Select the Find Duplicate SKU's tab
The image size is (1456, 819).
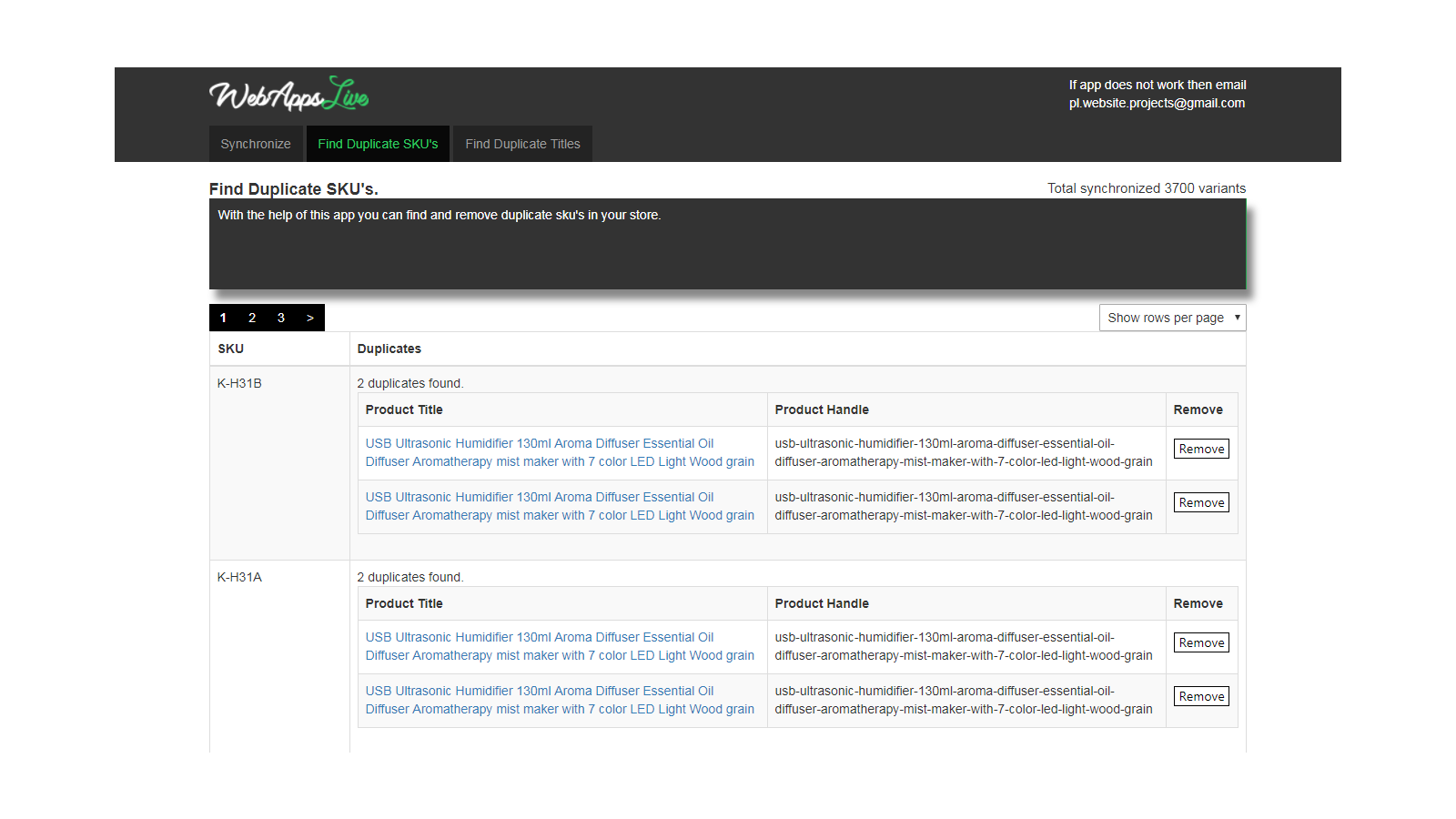[x=378, y=144]
